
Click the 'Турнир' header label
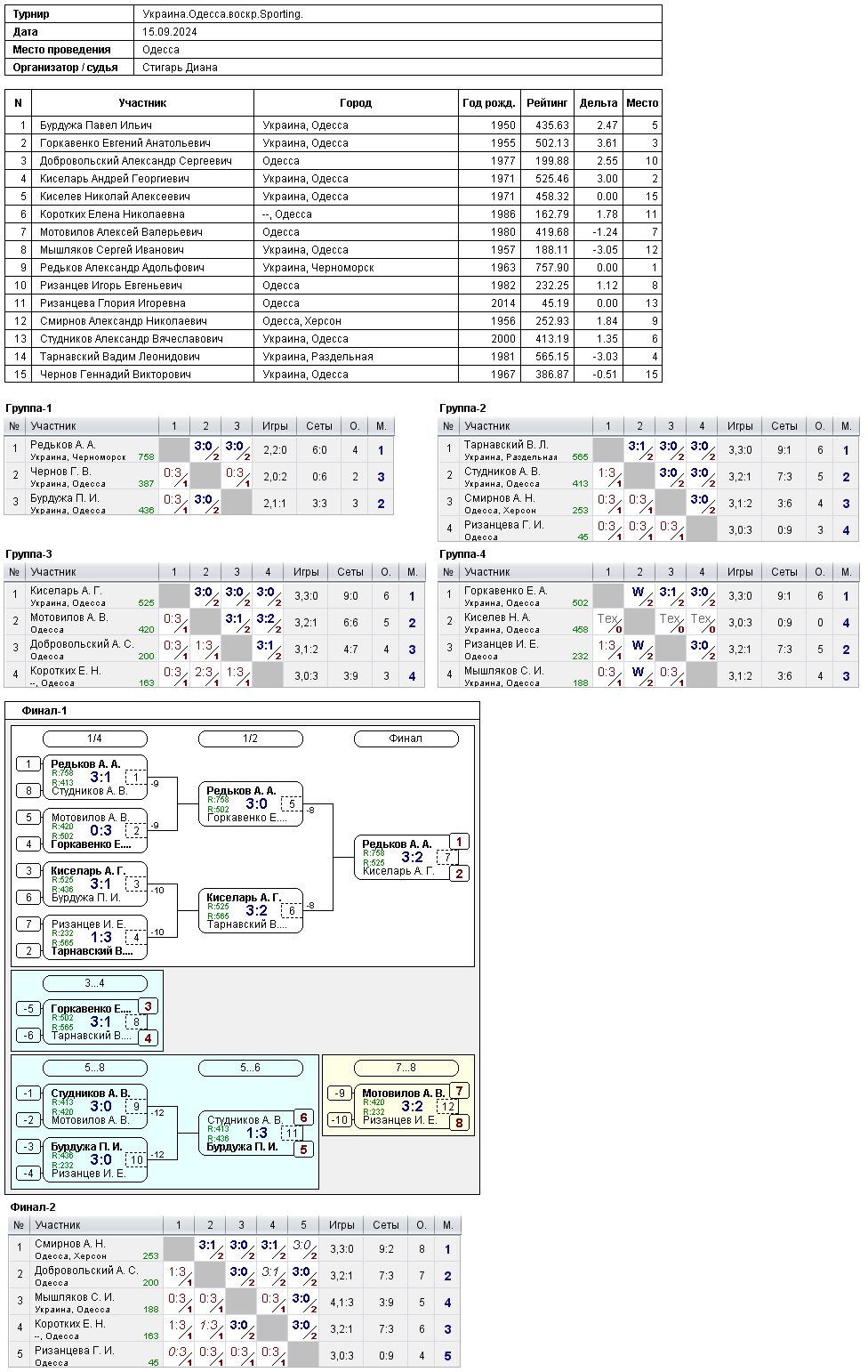point(31,14)
